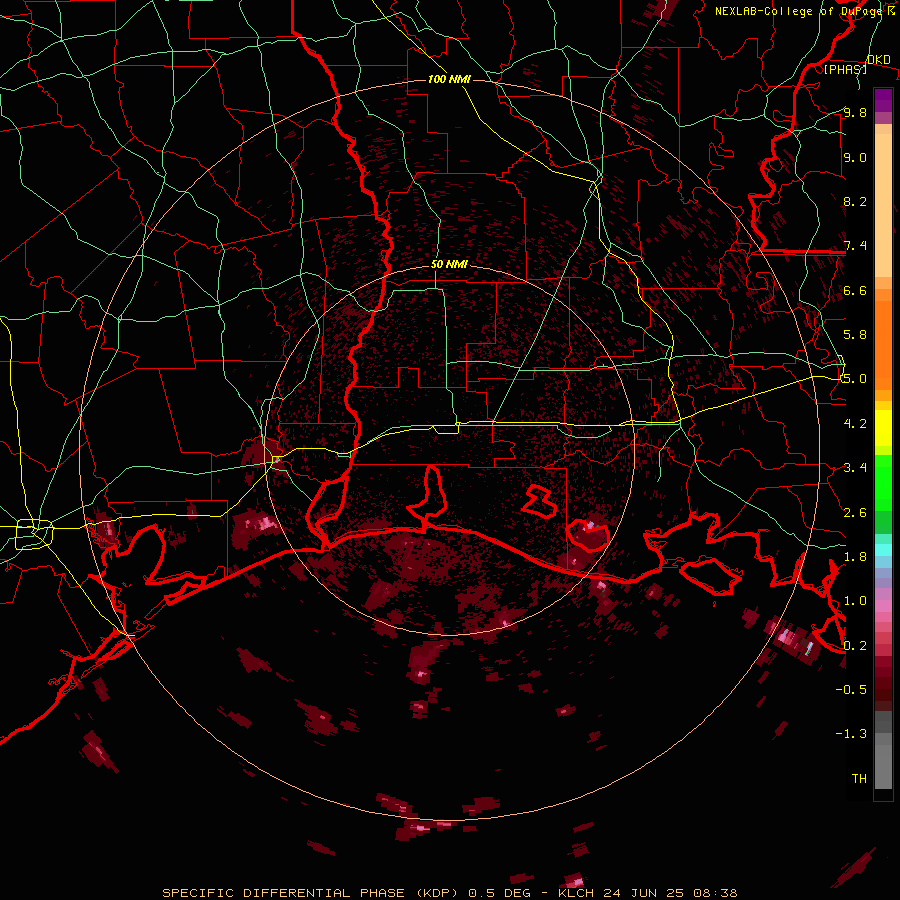
Task: Click the KLCH radar site identifier
Action: click(577, 893)
